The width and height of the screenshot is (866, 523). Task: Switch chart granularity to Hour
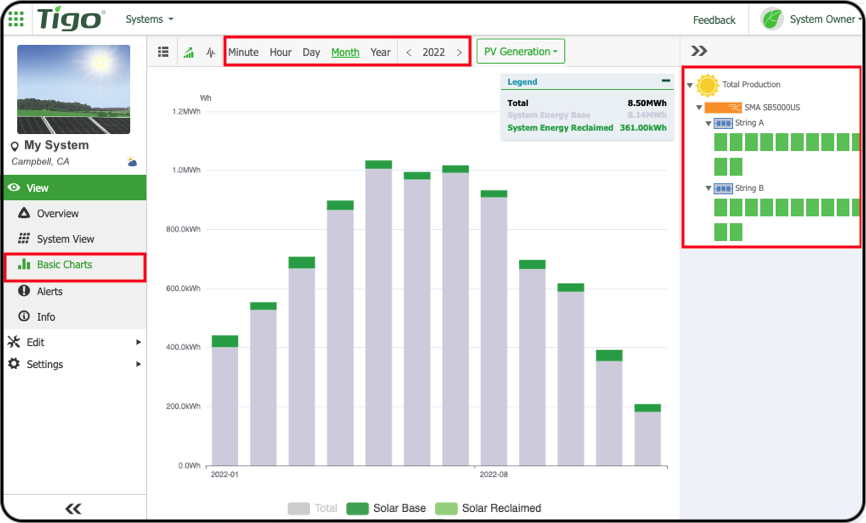click(x=280, y=52)
